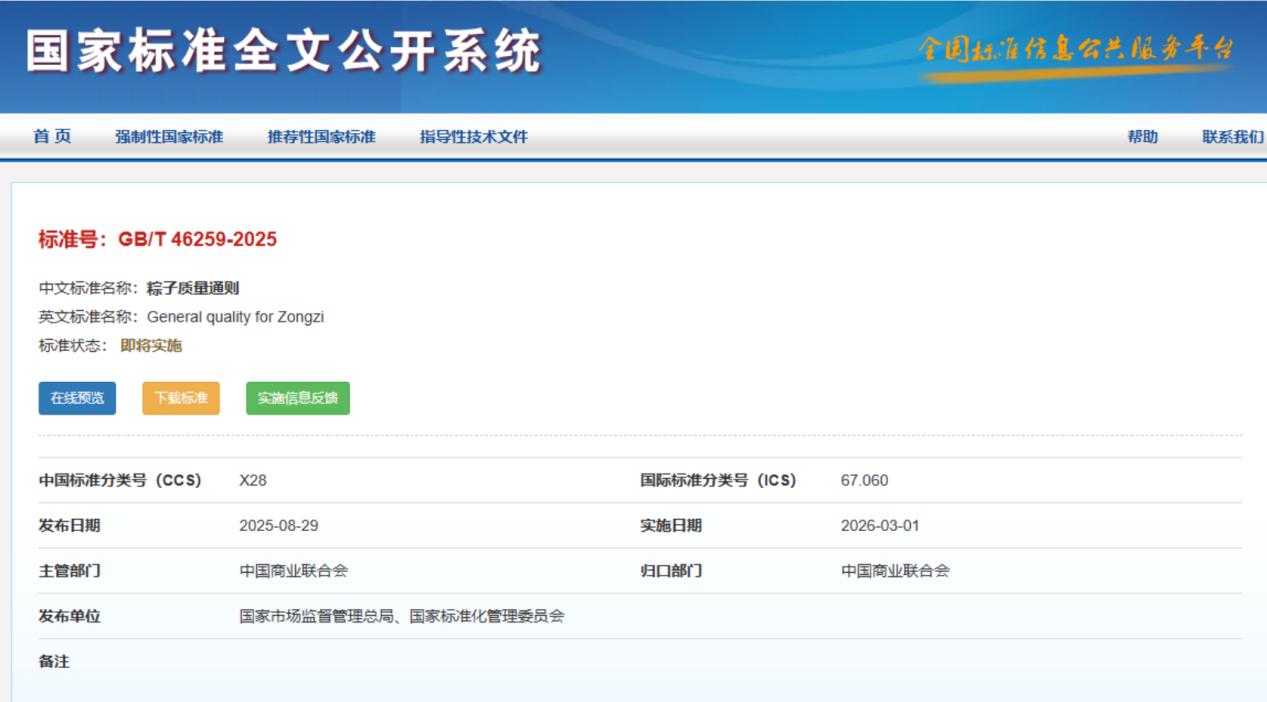
Task: Click the 归口部门 label
Action: 671,571
